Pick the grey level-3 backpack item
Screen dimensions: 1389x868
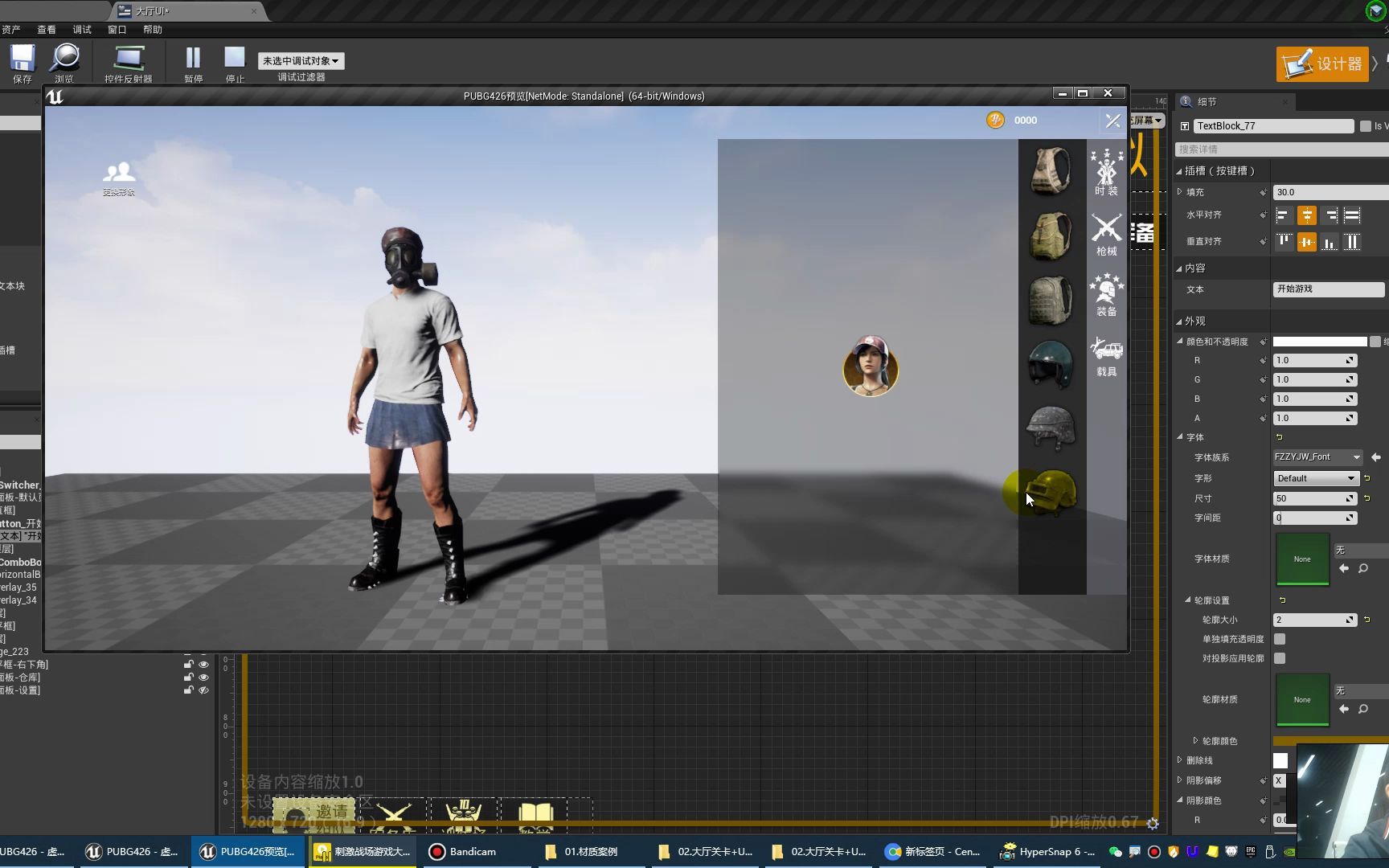click(1051, 301)
